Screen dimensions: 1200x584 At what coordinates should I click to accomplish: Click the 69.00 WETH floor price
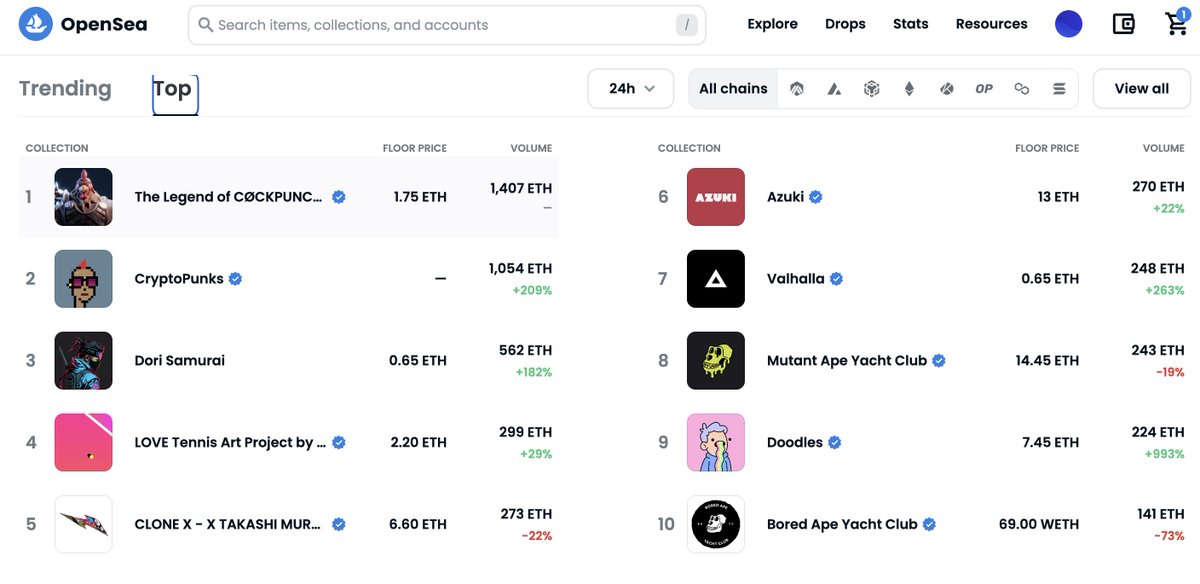coord(1039,524)
